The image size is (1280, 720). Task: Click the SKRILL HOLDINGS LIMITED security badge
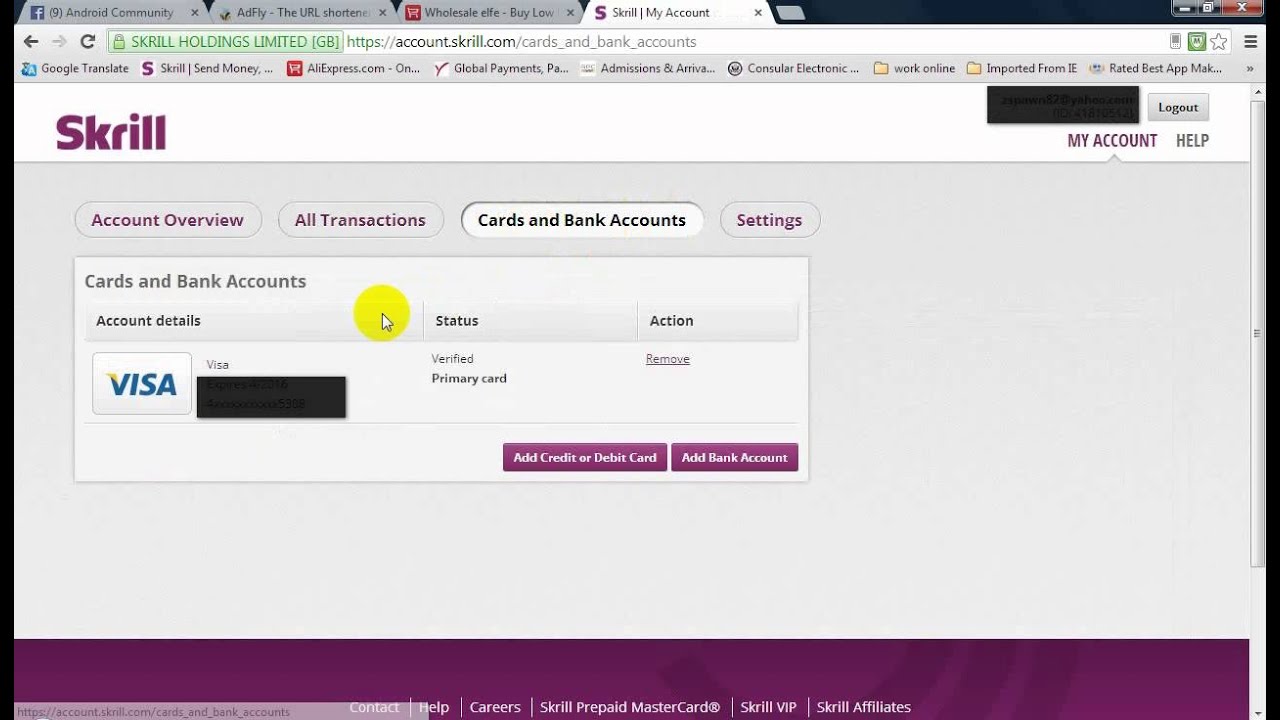coord(225,42)
